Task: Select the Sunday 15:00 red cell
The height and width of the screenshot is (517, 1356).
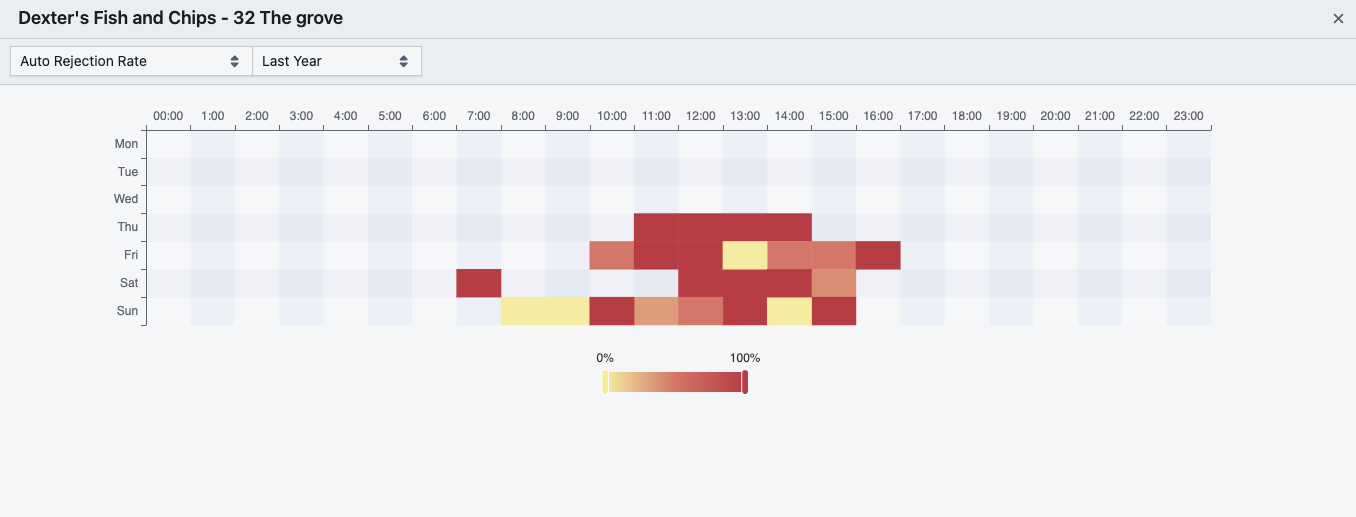Action: click(x=834, y=311)
